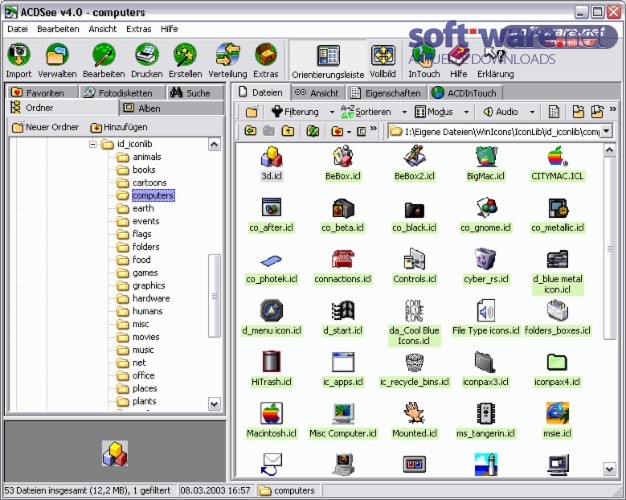Click the Drucken printer icon
Viewport: 626px width, 500px height.
(x=147, y=61)
